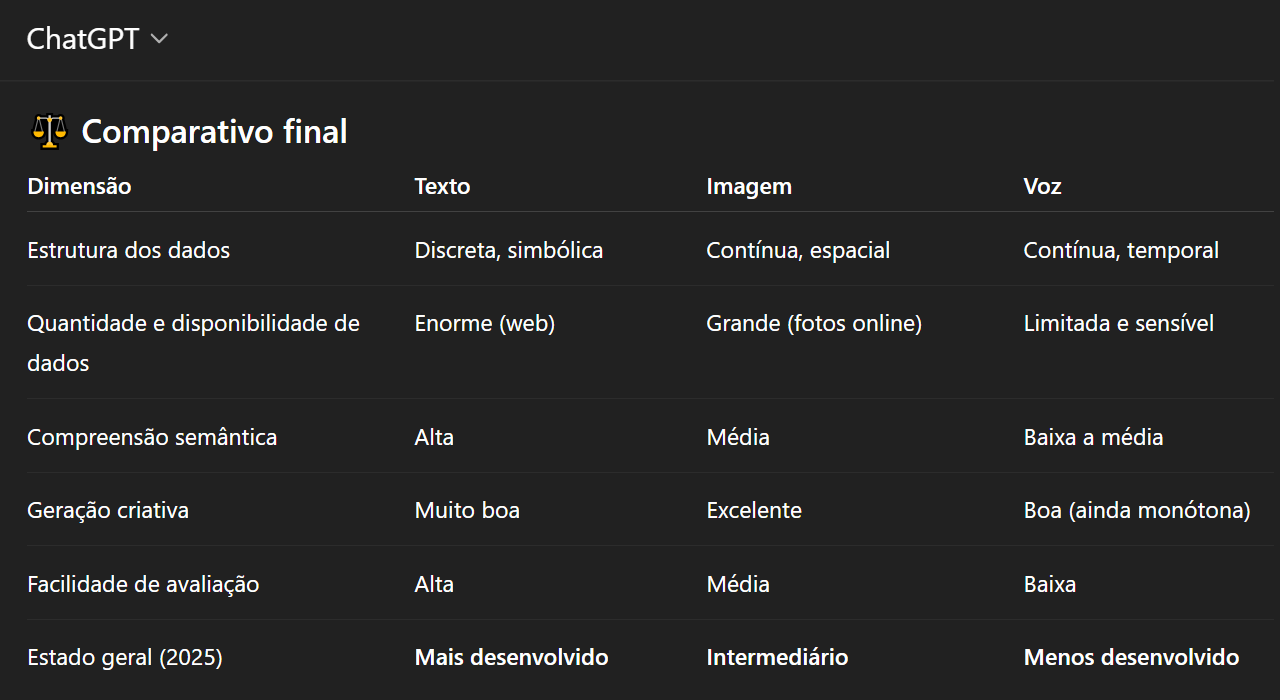This screenshot has width=1280, height=700.
Task: Click the balance scale emoji icon
Action: click(48, 132)
